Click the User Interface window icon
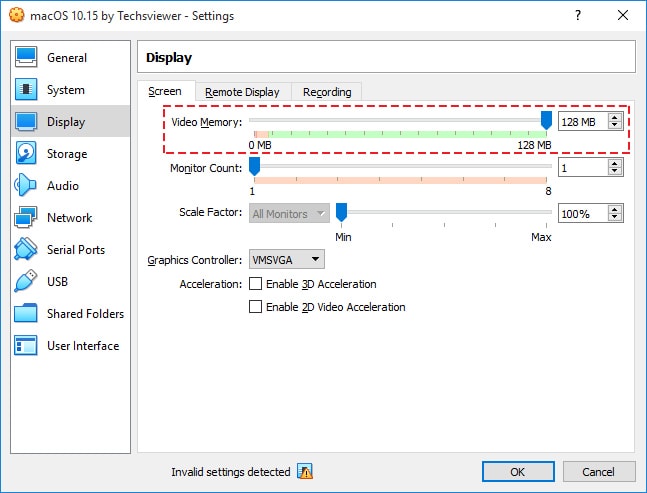Image resolution: width=647 pixels, height=493 pixels. point(26,345)
